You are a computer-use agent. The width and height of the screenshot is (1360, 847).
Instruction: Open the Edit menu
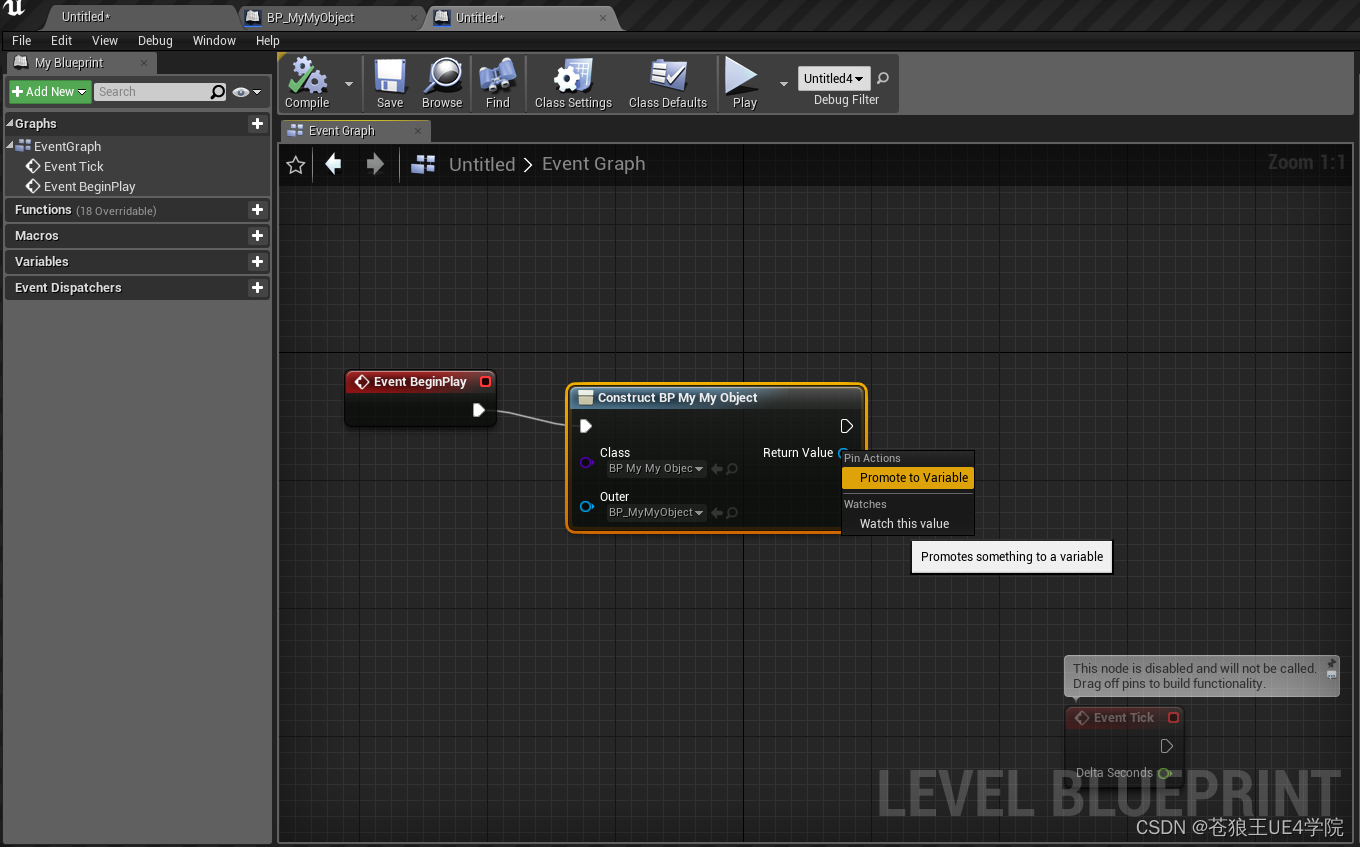click(62, 40)
